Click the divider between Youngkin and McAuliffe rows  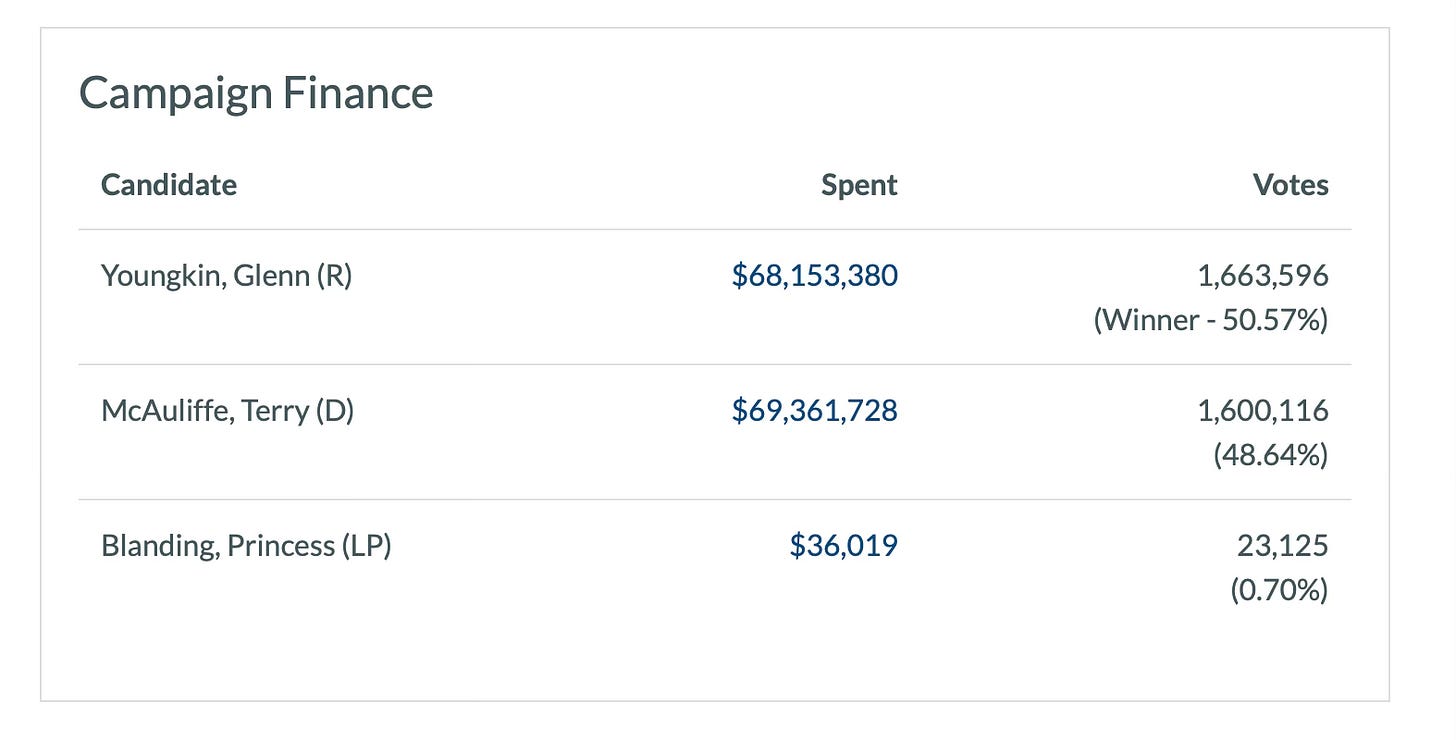coord(715,364)
